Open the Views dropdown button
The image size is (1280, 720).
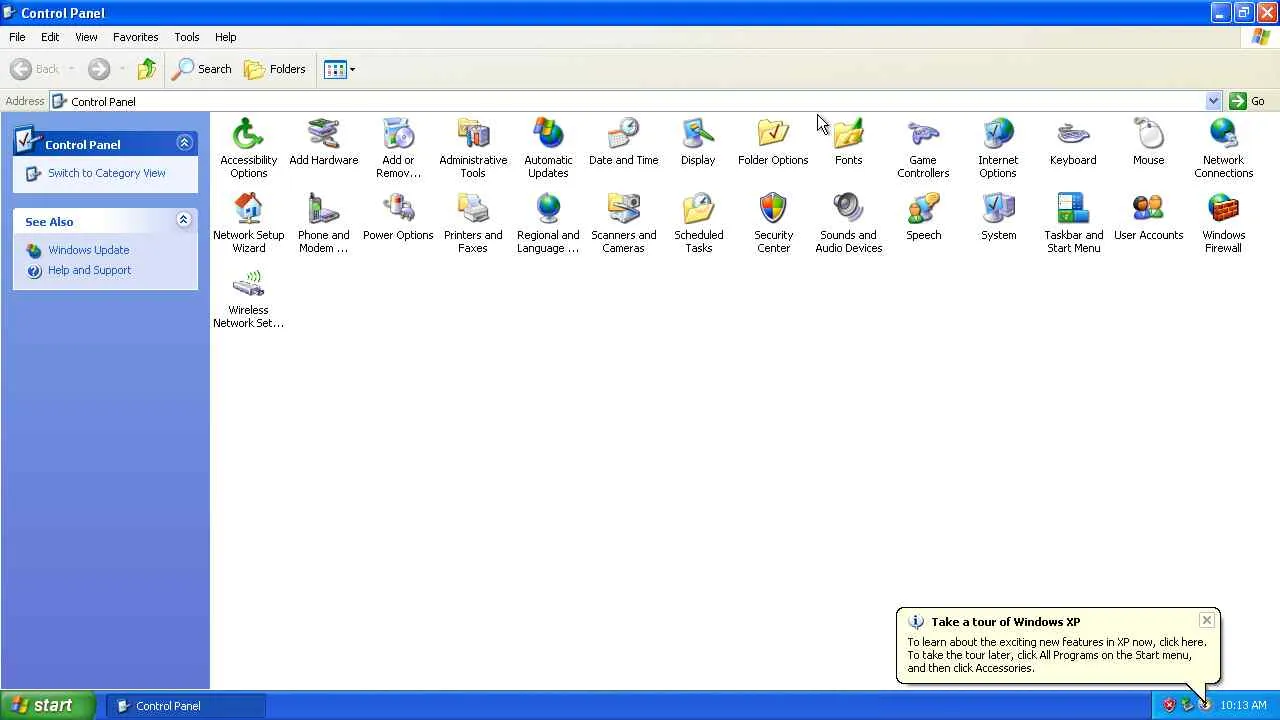coord(339,69)
